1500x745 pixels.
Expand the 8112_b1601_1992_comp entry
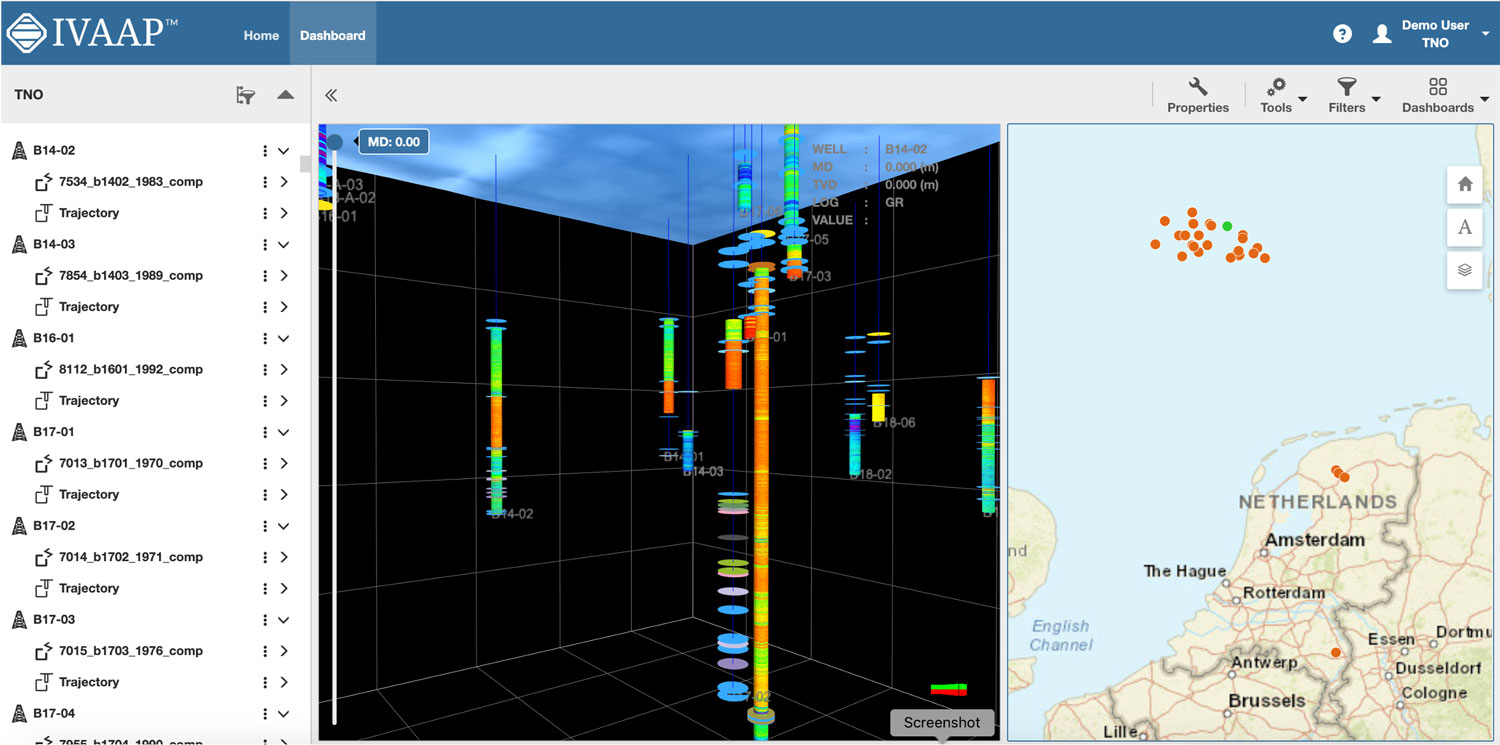click(284, 369)
